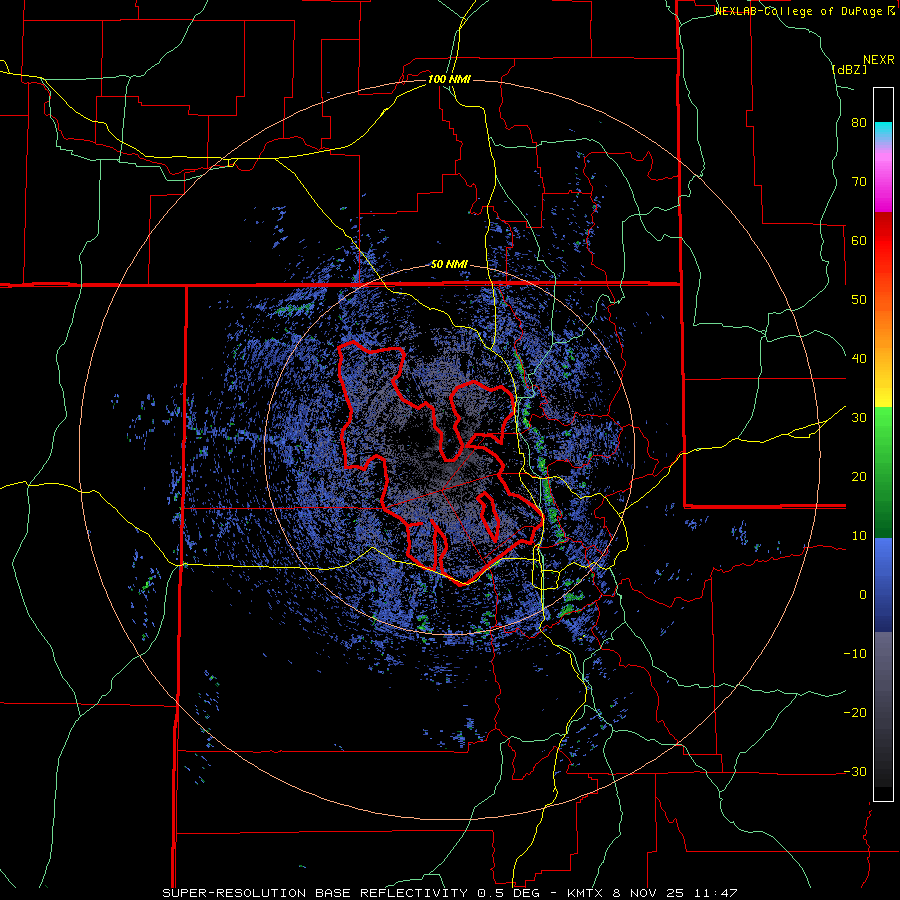The width and height of the screenshot is (900, 900).
Task: Click the 30 dBZ scale value
Action: click(x=859, y=418)
